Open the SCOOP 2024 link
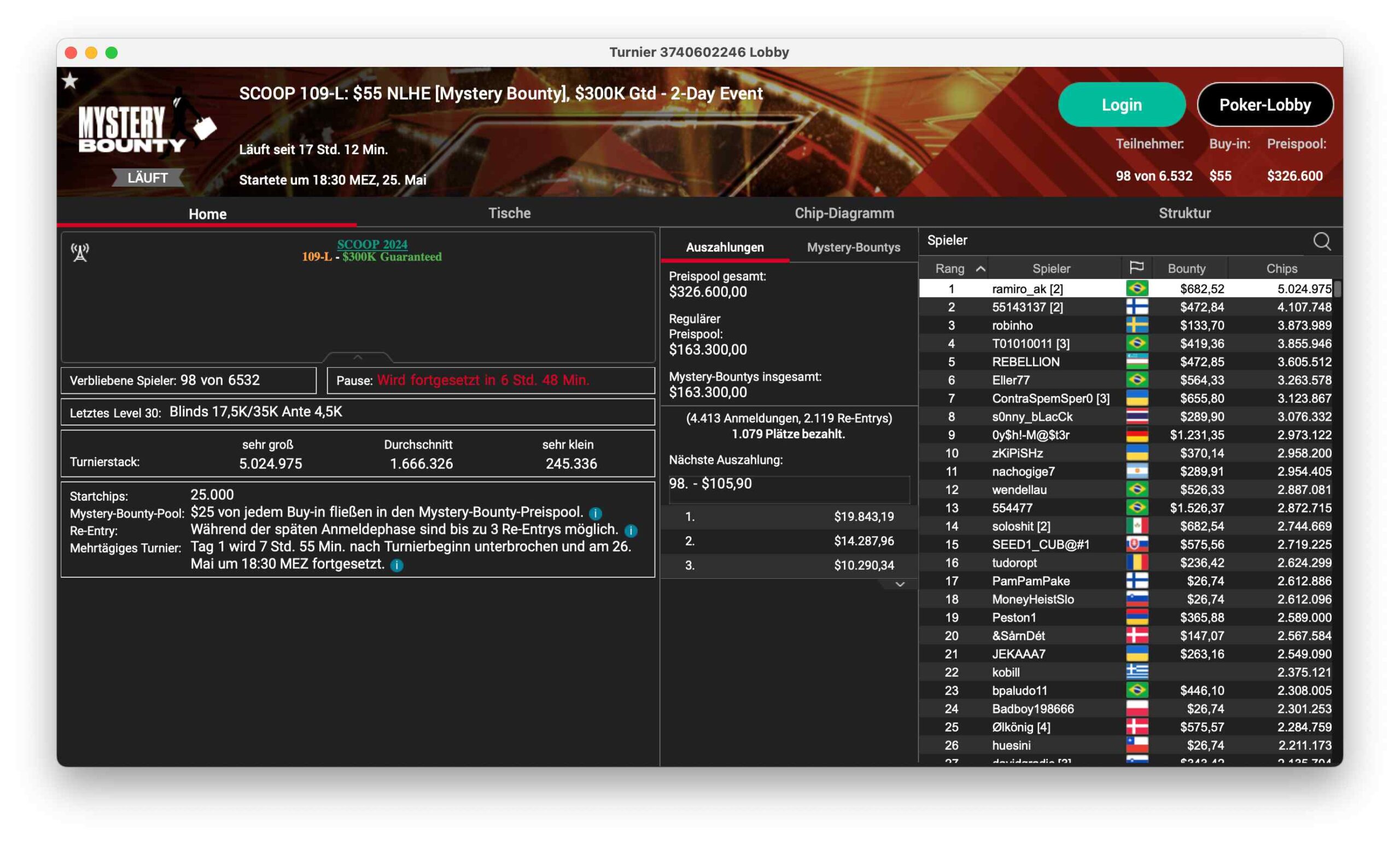 [x=372, y=244]
